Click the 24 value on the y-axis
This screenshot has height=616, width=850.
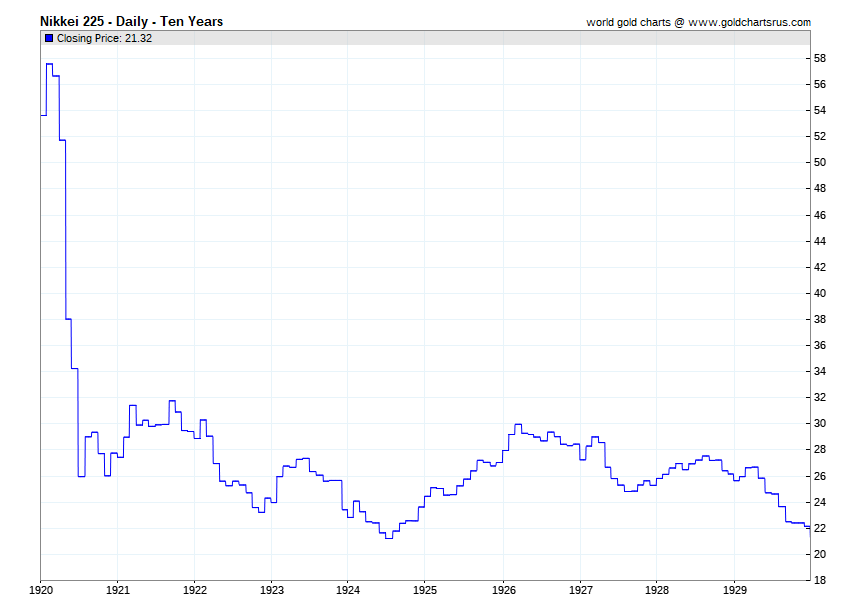coord(820,502)
